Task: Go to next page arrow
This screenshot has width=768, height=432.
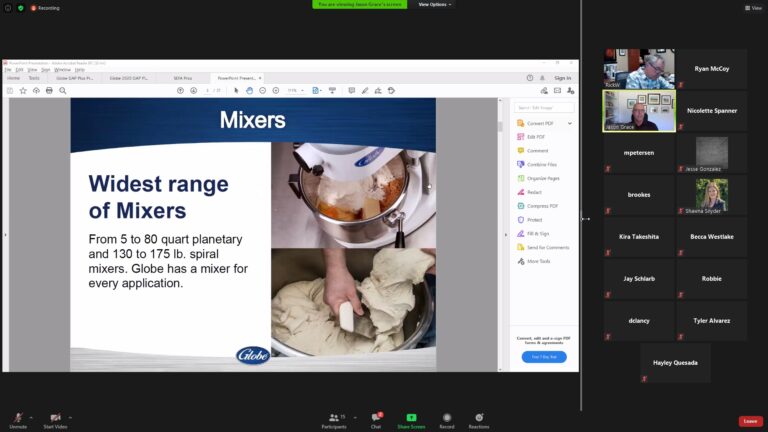Action: [193, 91]
